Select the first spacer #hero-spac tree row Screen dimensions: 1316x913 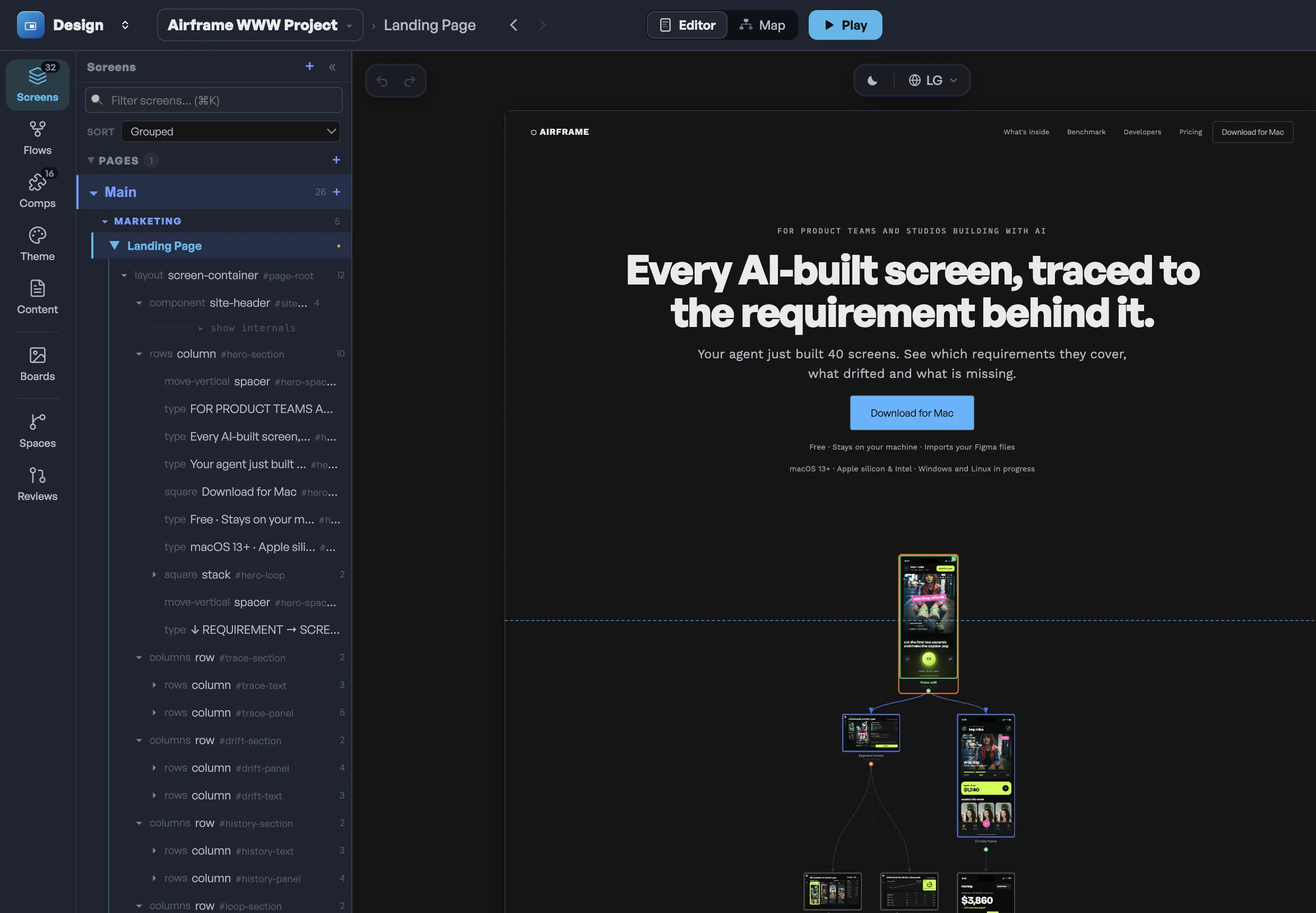250,382
